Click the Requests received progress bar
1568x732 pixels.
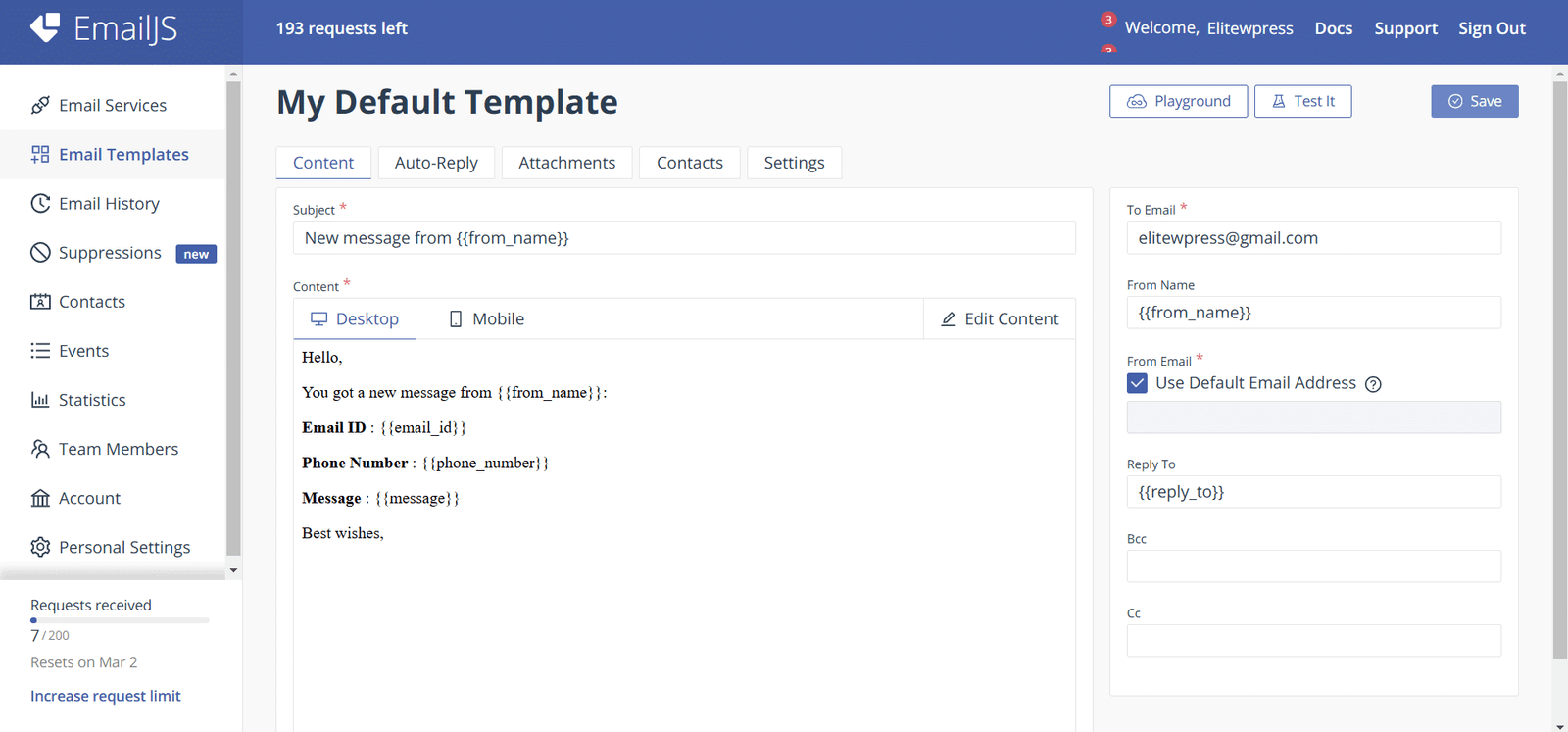pyautogui.click(x=120, y=620)
